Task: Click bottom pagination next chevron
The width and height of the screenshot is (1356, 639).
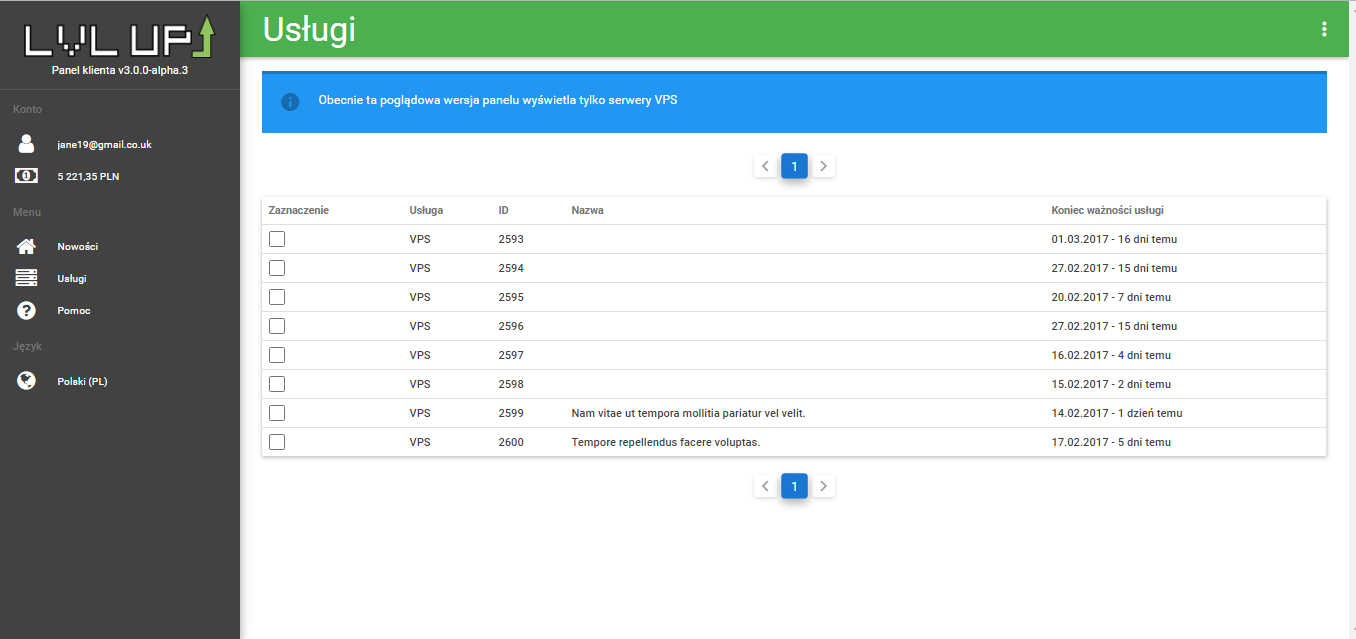Action: (823, 486)
